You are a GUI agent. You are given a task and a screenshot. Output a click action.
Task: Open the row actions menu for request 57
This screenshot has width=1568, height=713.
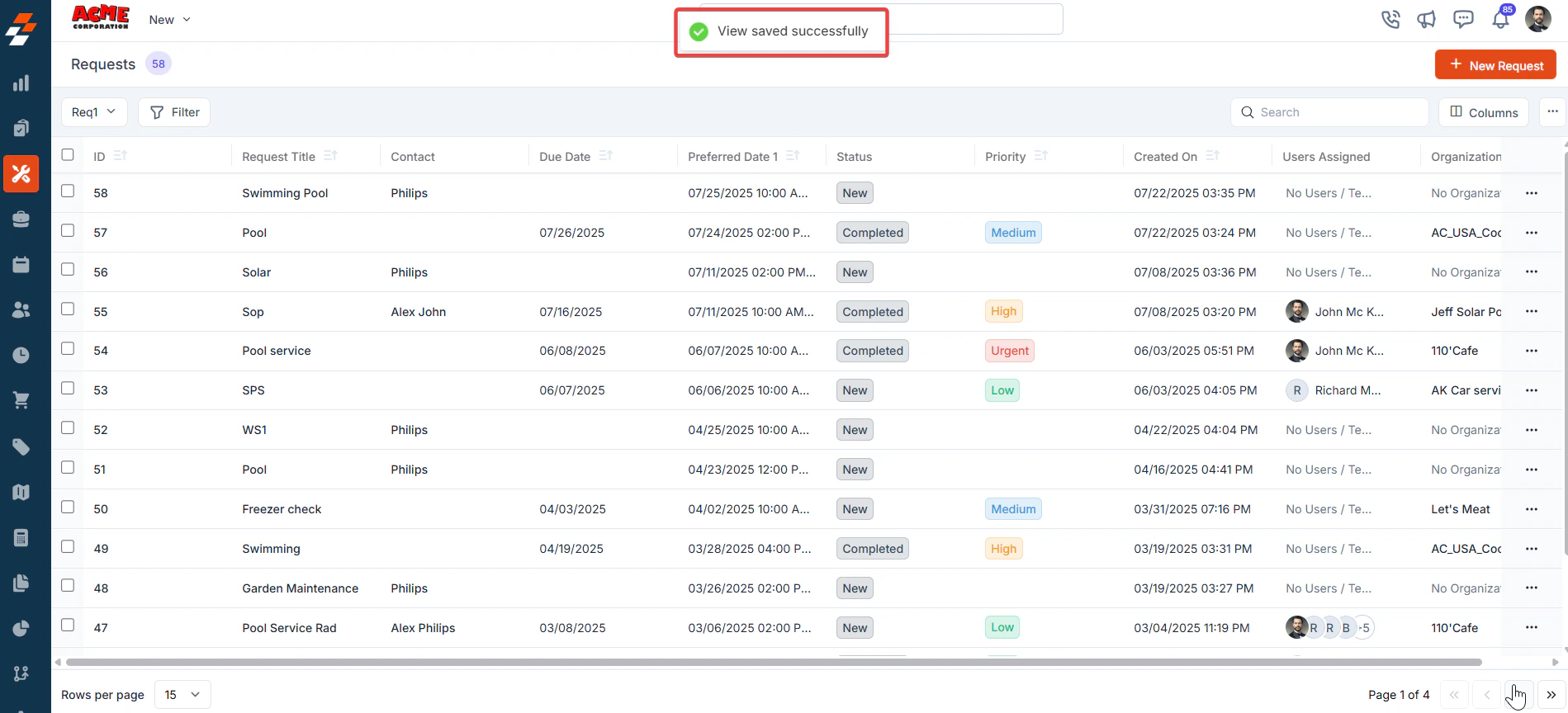click(1532, 233)
